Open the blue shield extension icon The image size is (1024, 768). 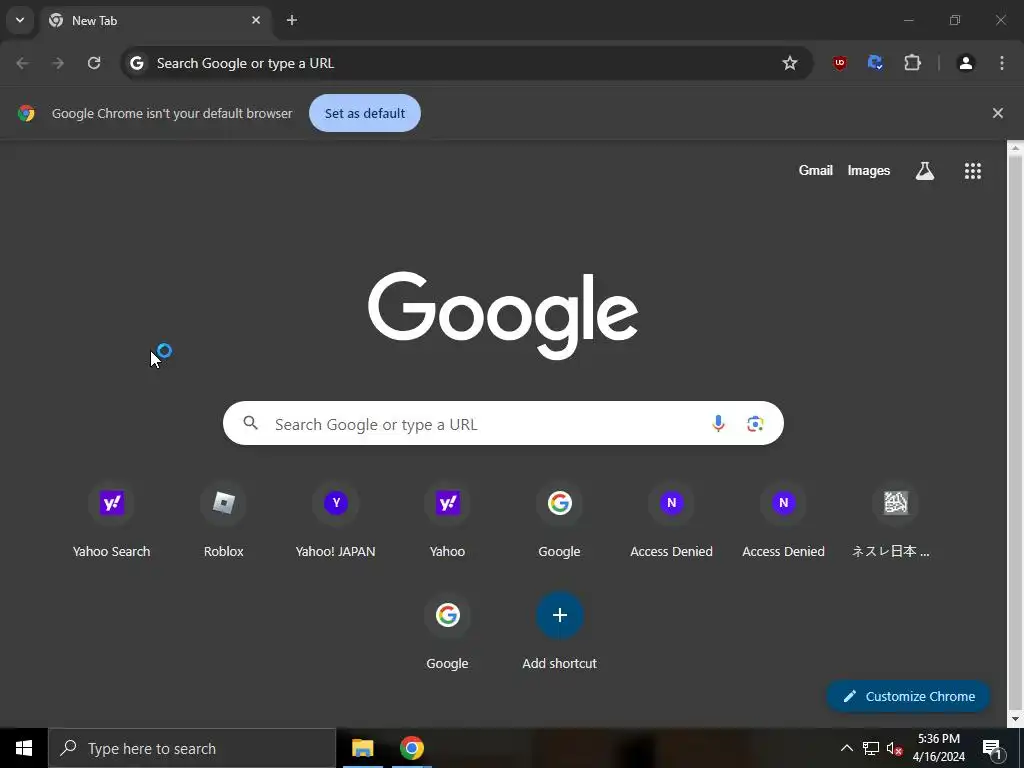pos(875,63)
